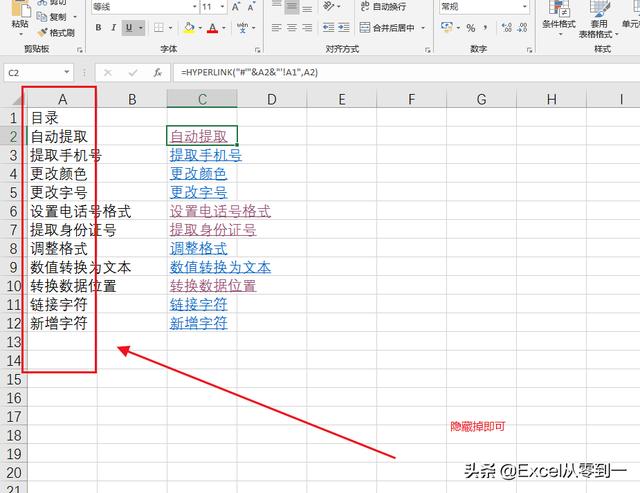Screen dimensions: 640x493
Task: Open the underline style dropdown arrow
Action: [x=141, y=28]
